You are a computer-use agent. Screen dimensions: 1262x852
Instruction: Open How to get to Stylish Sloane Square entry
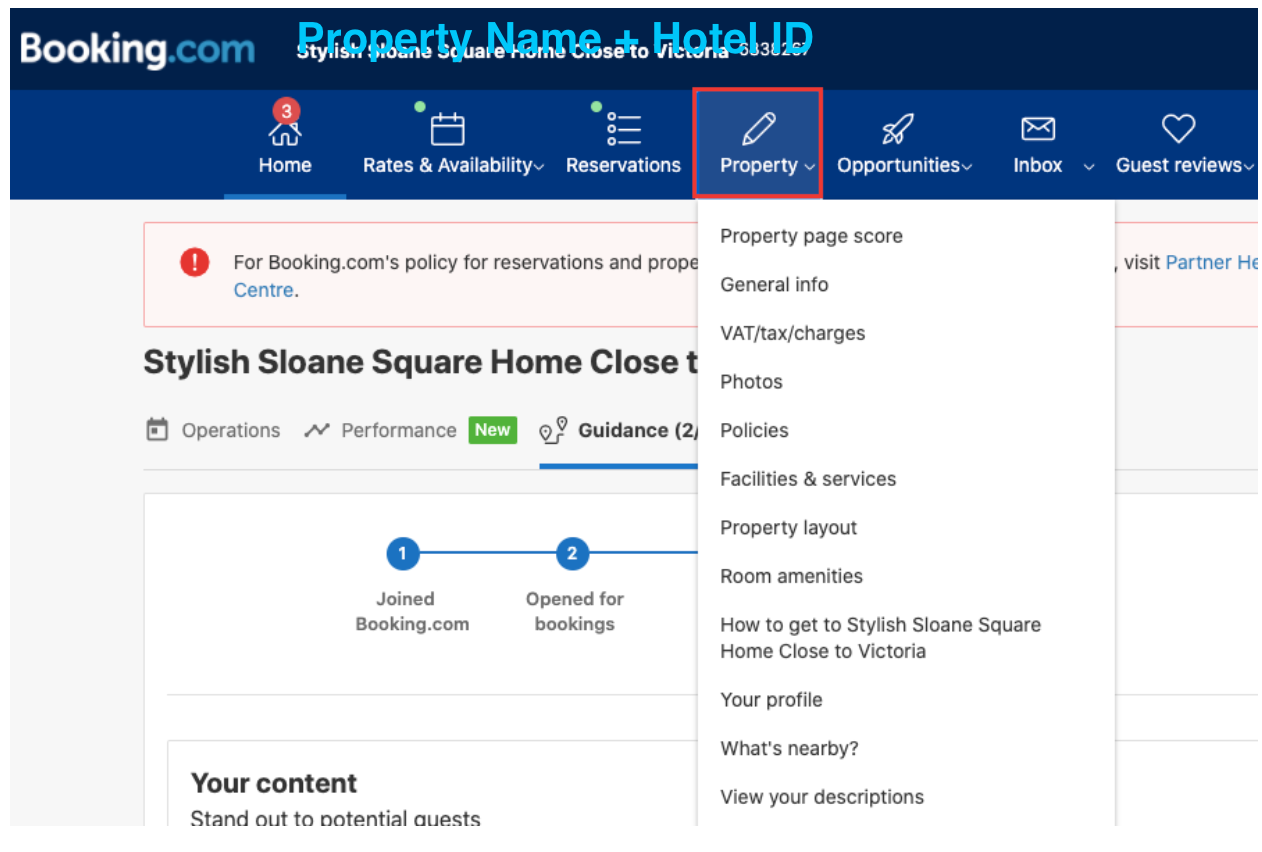[880, 638]
